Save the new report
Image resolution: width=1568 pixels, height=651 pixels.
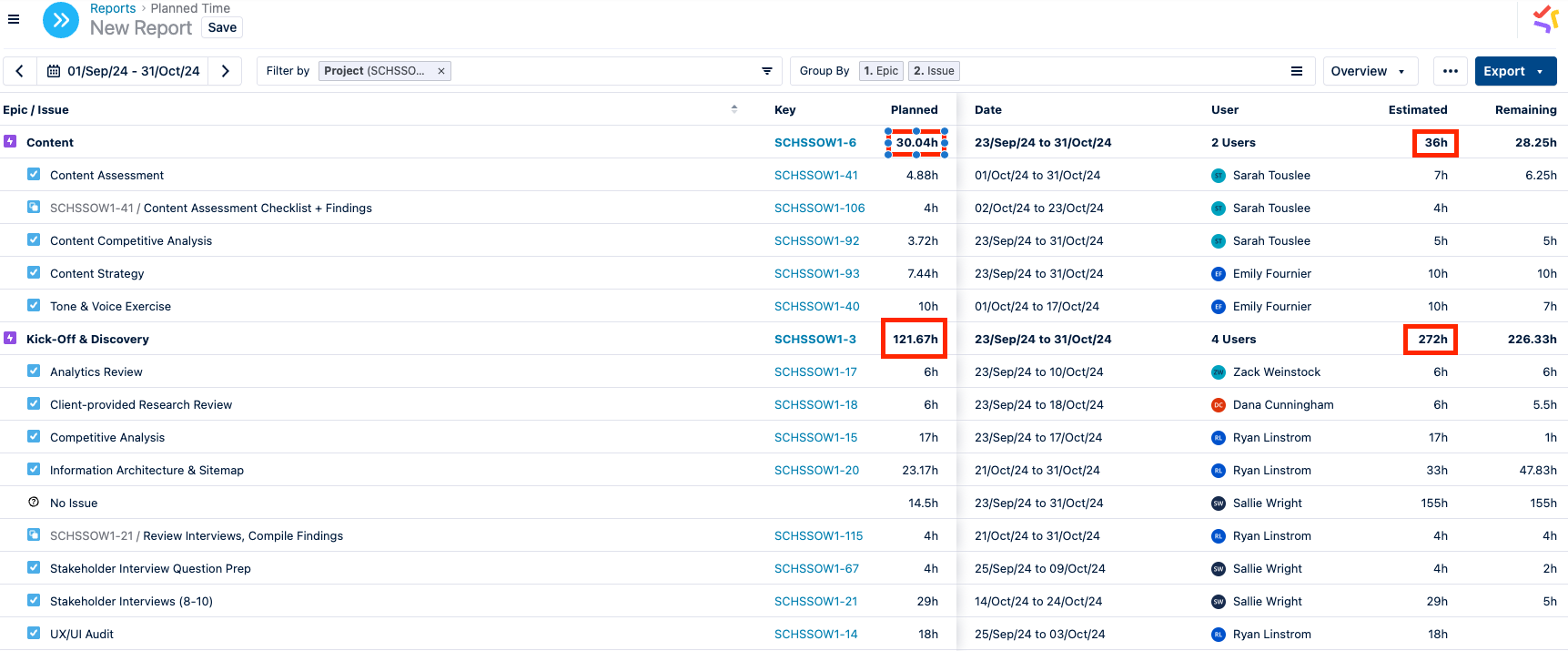point(222,27)
